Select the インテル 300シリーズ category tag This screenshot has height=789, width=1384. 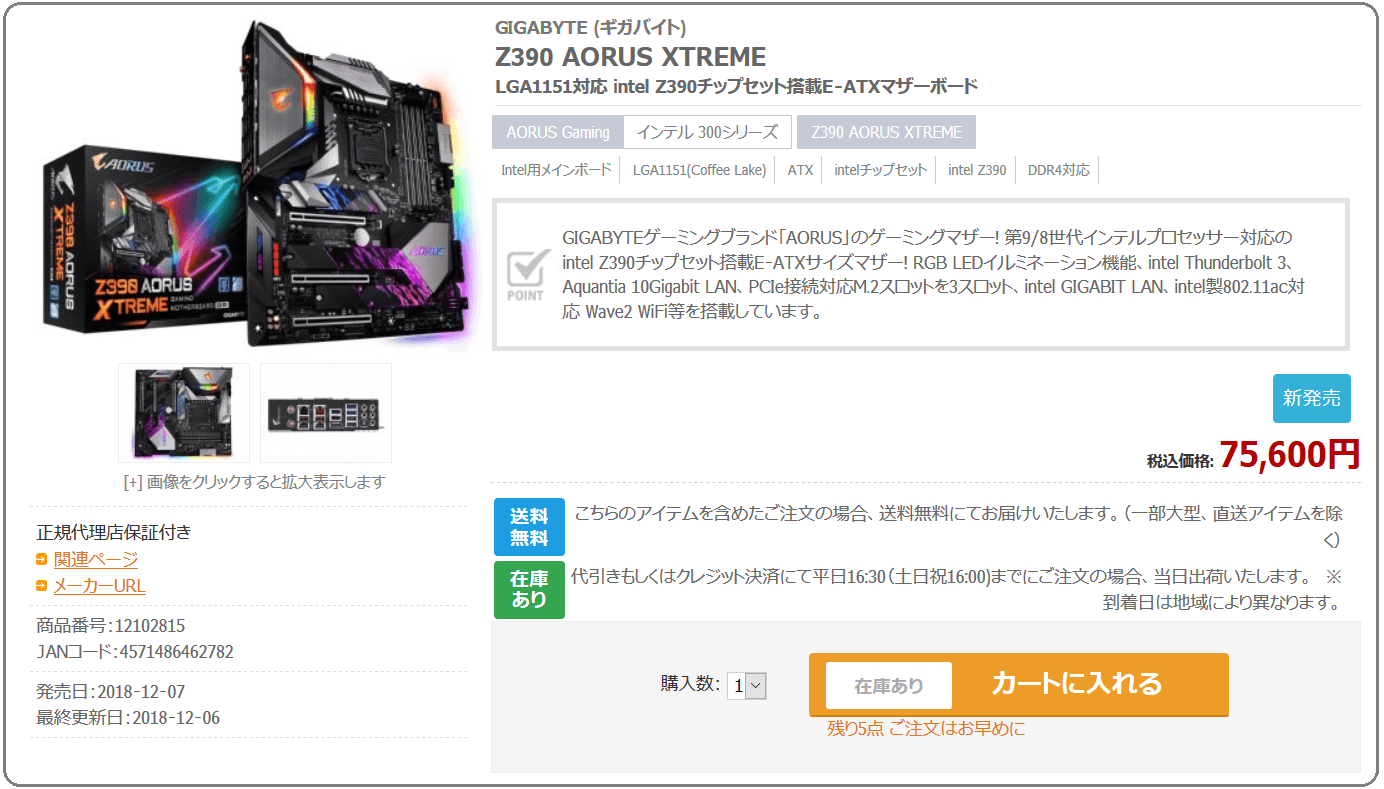point(707,132)
